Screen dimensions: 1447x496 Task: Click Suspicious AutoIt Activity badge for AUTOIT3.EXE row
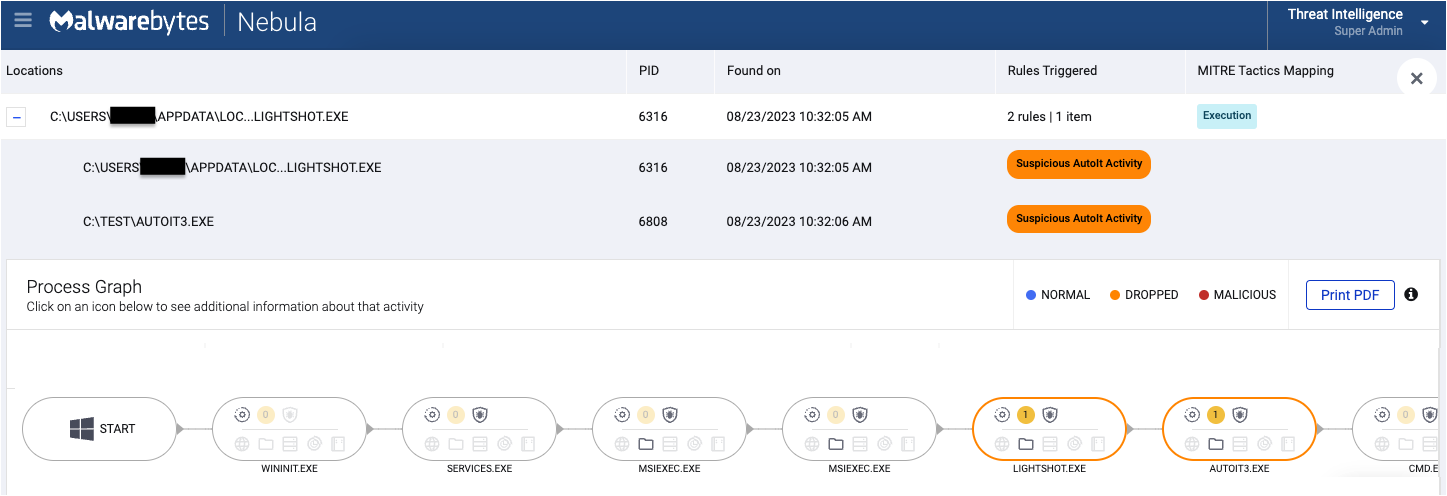tap(1079, 219)
